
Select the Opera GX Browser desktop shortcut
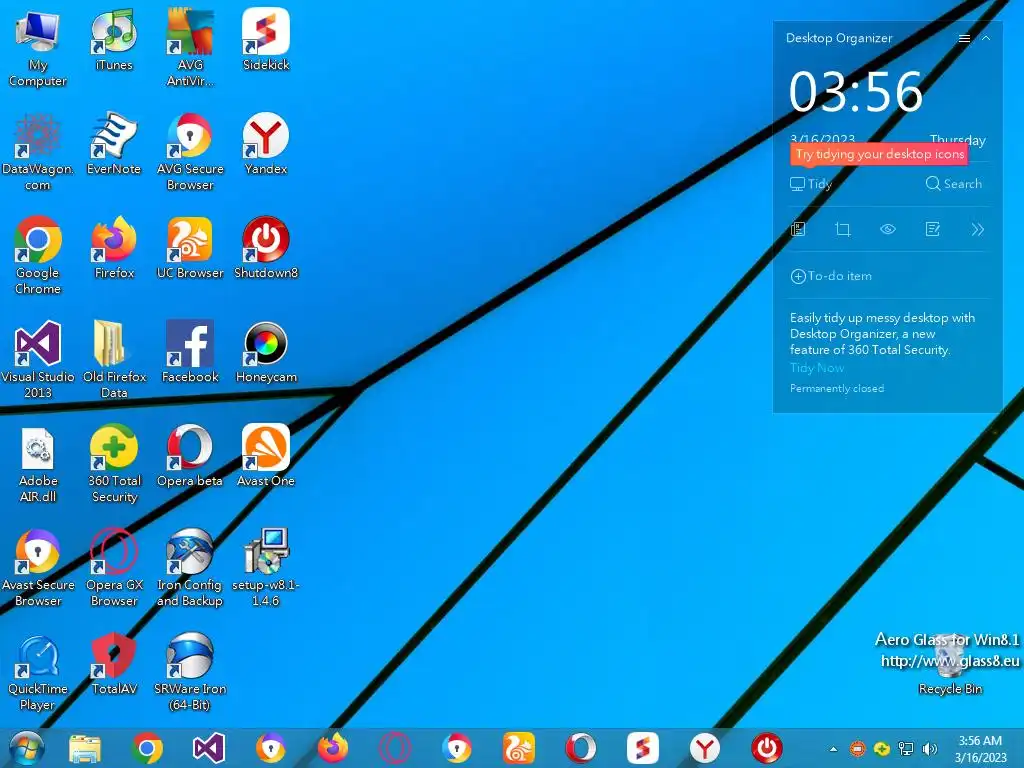point(114,568)
